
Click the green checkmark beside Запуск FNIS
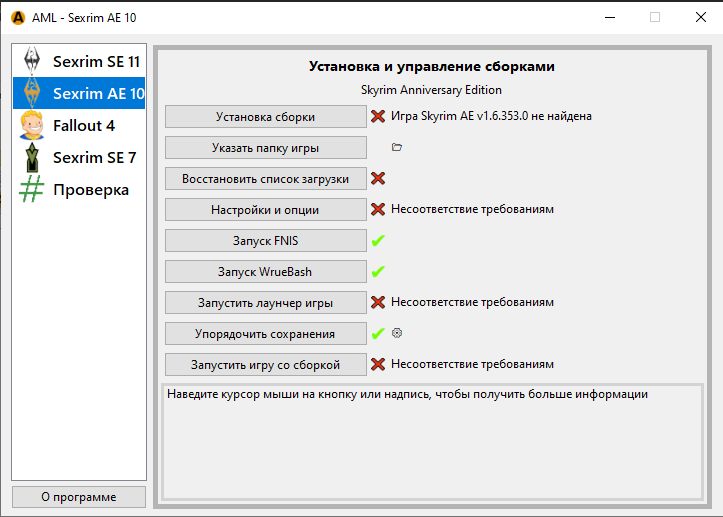click(x=378, y=240)
